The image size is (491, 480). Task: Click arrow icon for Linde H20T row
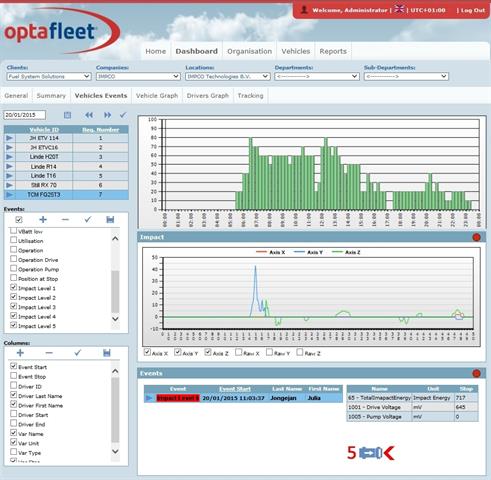tap(9, 157)
